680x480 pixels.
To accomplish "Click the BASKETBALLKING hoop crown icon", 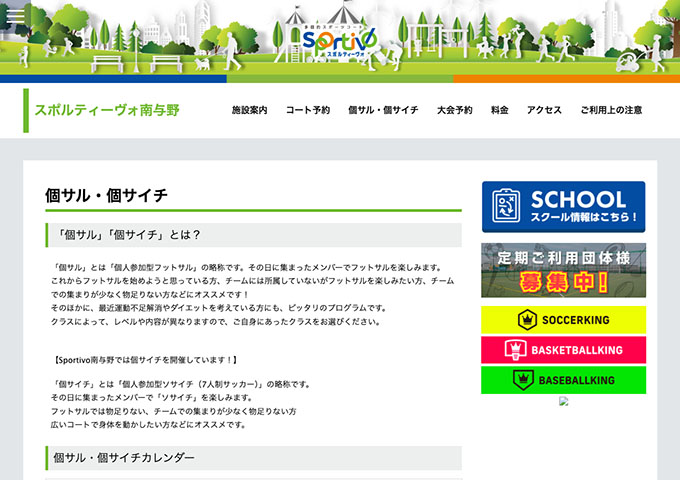I will pyautogui.click(x=516, y=349).
